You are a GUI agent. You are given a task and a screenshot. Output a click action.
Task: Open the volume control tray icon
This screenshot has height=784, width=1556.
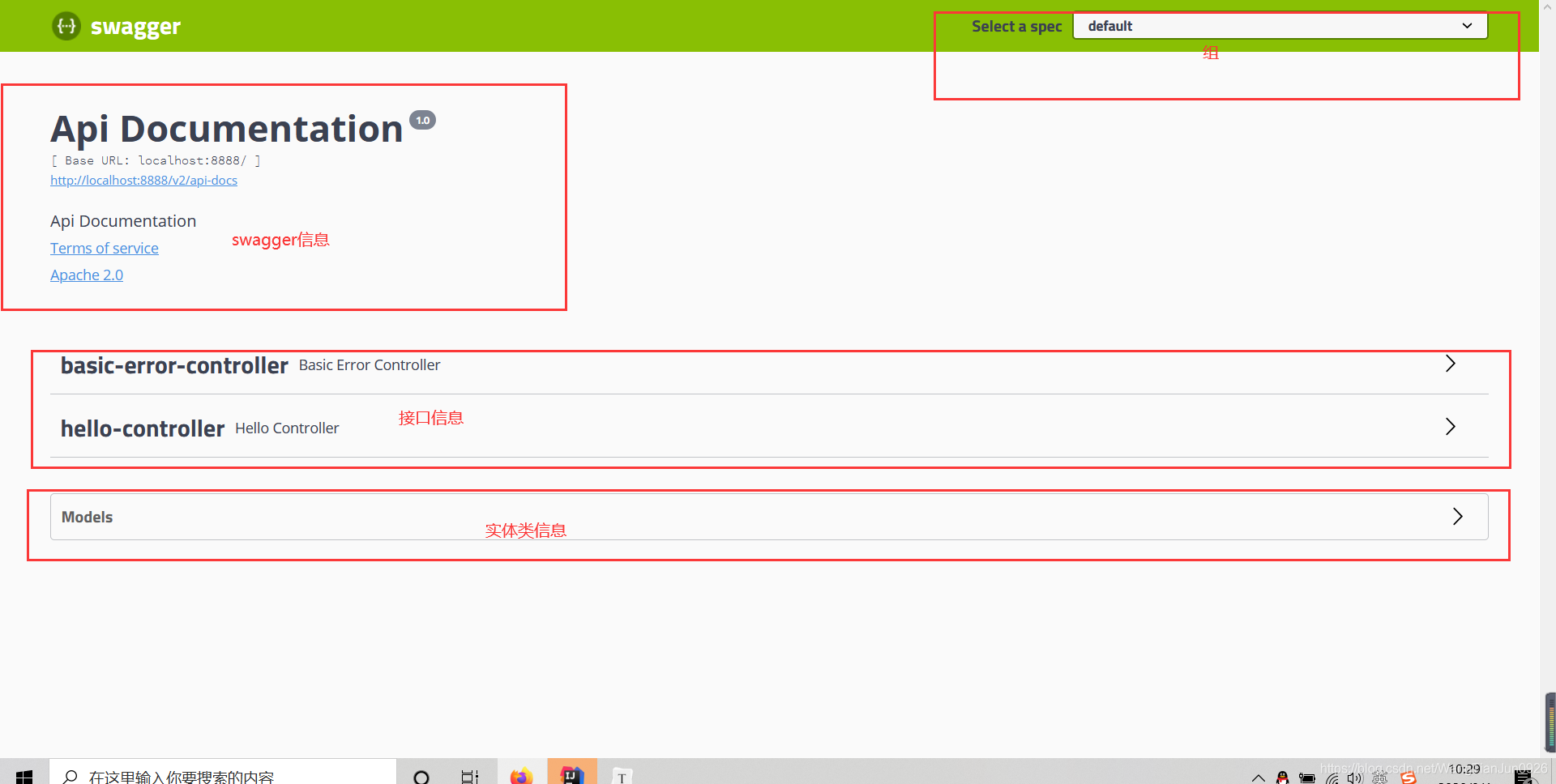[1355, 778]
